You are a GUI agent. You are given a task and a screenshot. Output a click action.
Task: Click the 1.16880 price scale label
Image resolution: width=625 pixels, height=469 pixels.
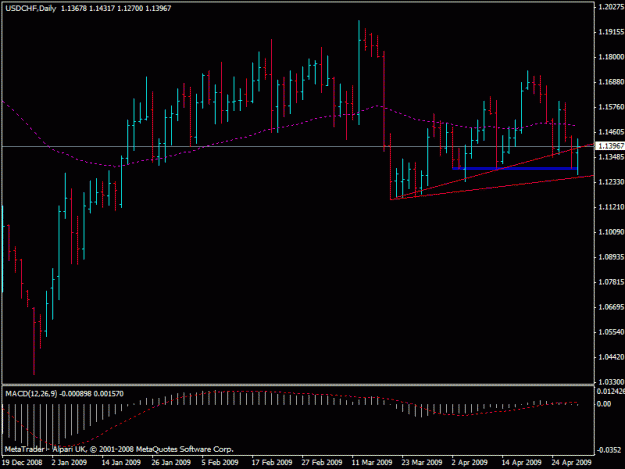611,82
